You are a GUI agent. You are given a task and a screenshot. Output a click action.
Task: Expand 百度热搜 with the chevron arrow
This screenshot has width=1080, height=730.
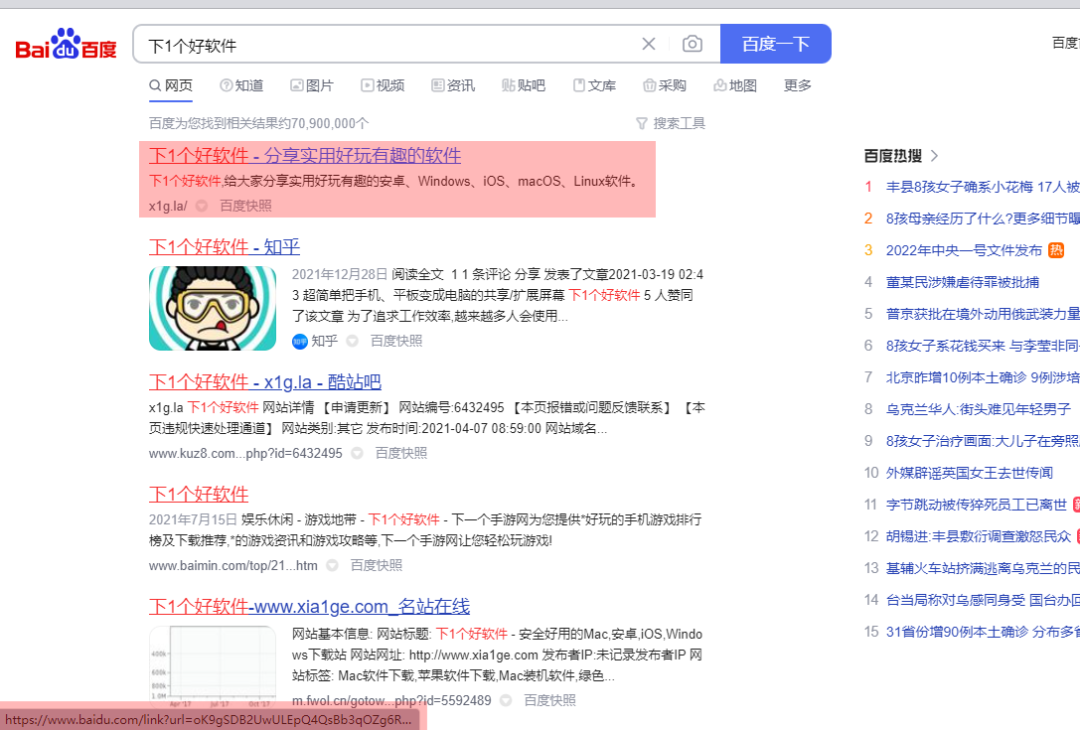(x=934, y=156)
